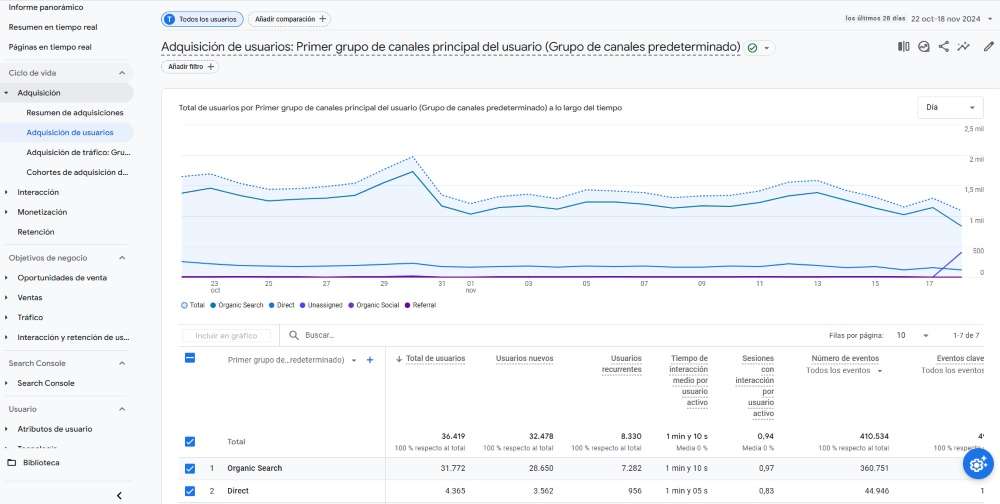Click the search magnifier icon in table
The width and height of the screenshot is (1000, 504).
coord(293,335)
